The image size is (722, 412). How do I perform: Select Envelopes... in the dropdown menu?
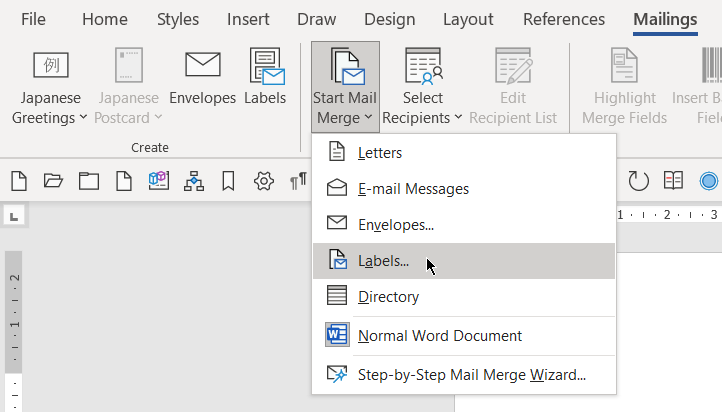click(464, 225)
